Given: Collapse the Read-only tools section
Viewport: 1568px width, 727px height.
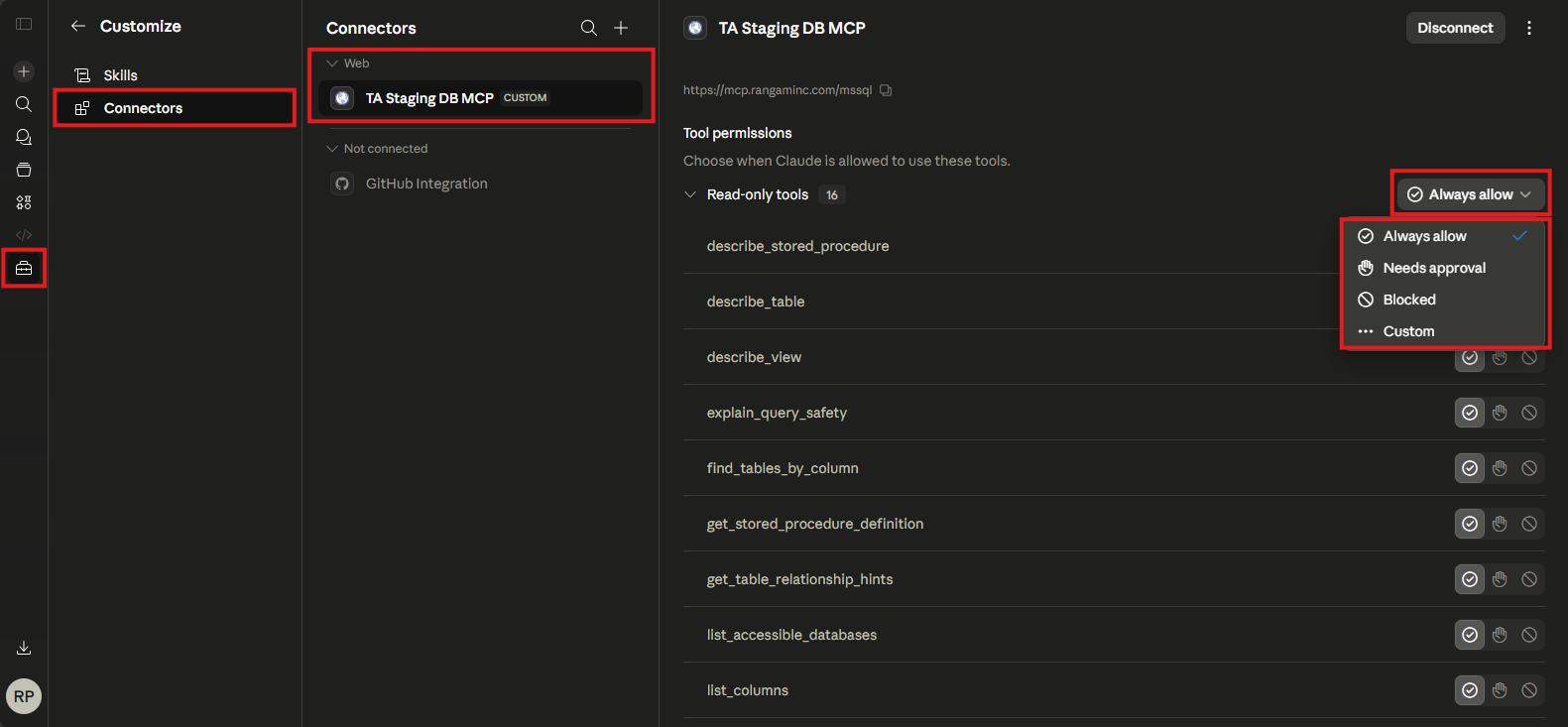Looking at the screenshot, I should pyautogui.click(x=690, y=194).
